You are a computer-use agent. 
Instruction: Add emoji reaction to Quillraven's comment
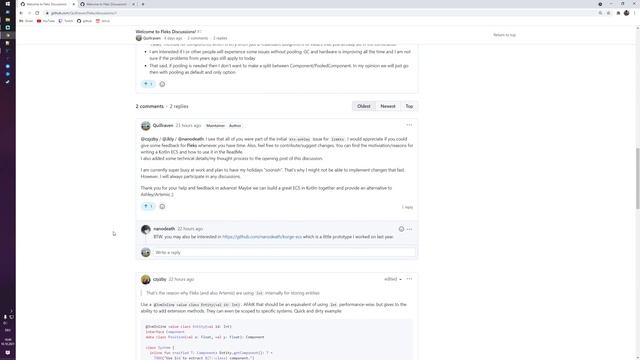coord(162,207)
